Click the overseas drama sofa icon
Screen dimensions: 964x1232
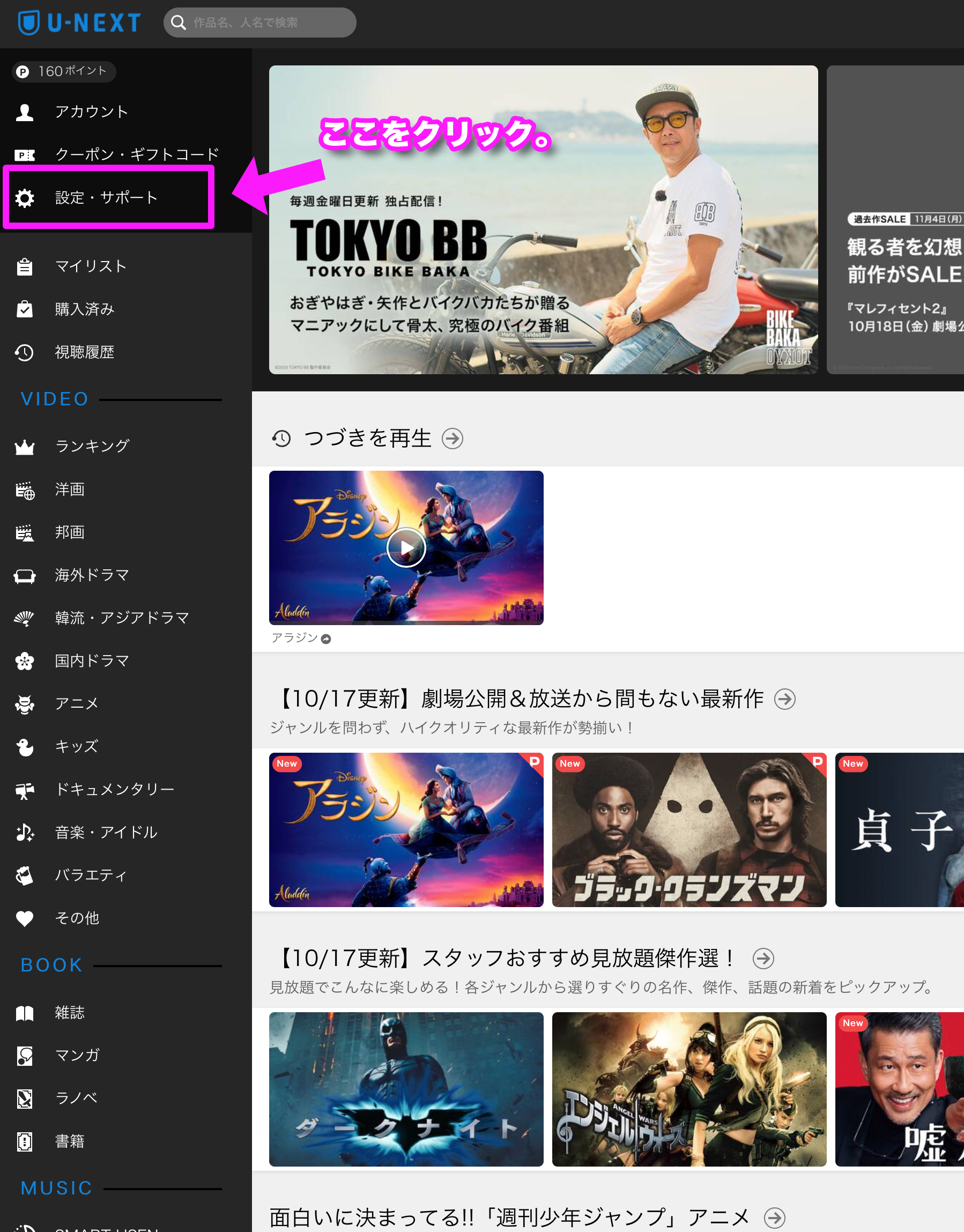click(x=24, y=575)
